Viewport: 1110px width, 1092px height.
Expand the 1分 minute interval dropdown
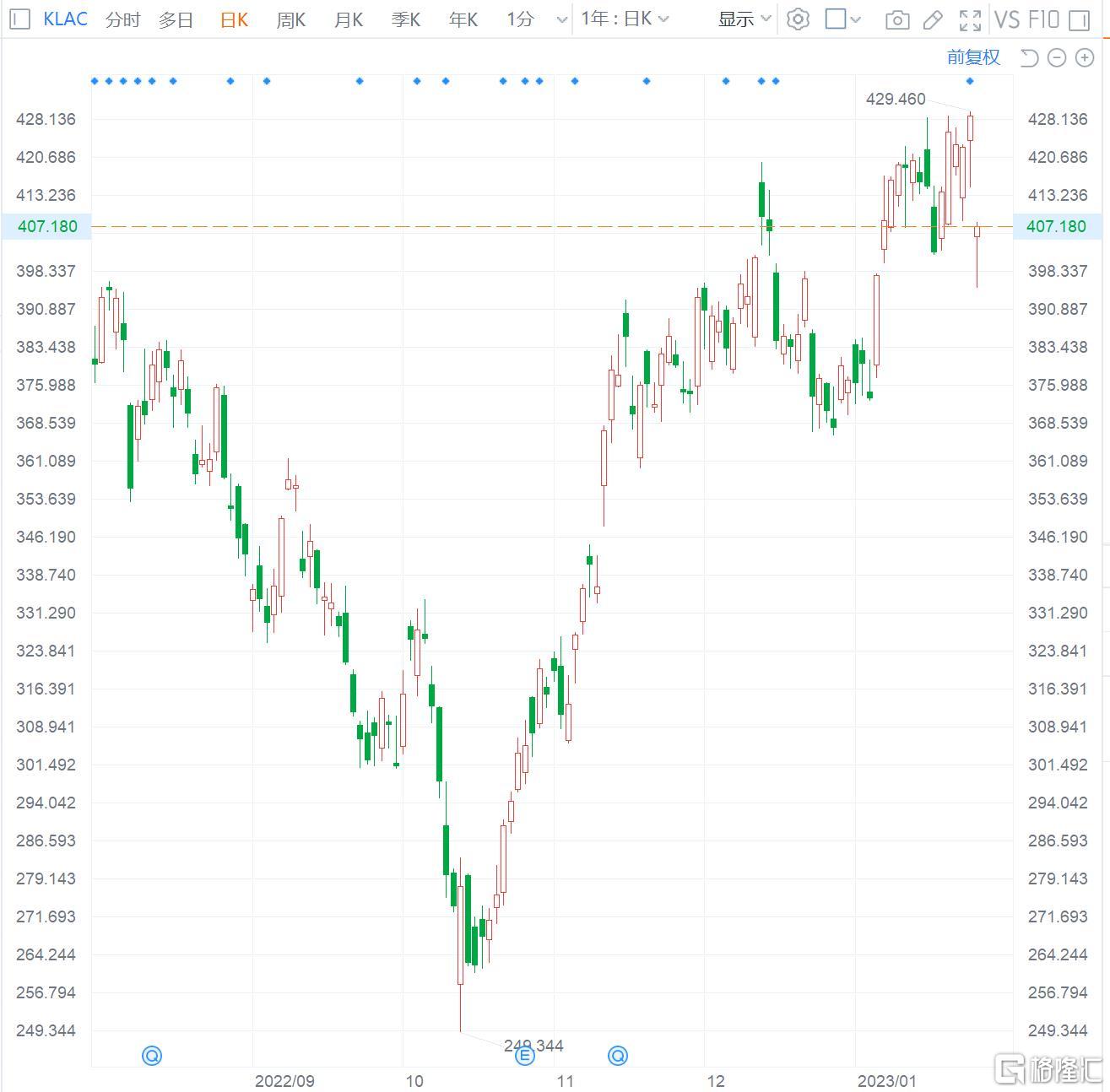[562, 19]
